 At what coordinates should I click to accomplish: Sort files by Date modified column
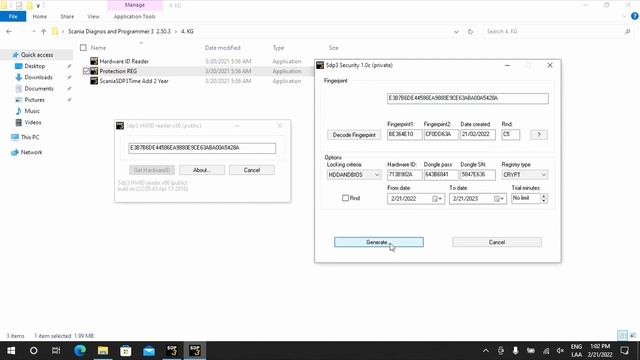222,48
